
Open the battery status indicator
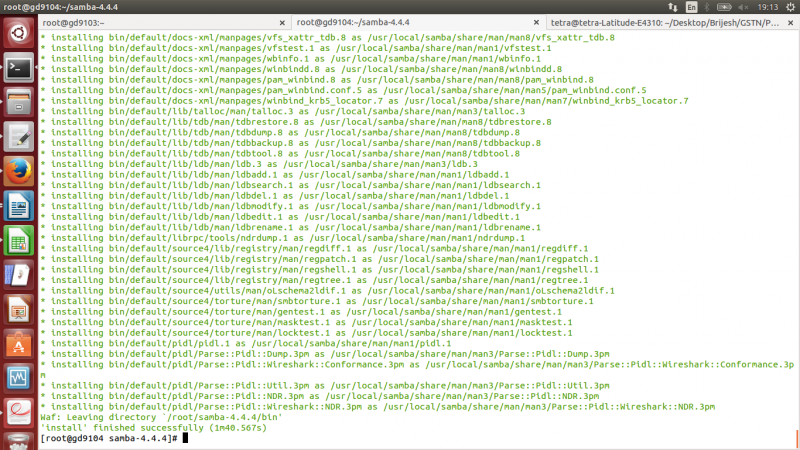pyautogui.click(x=724, y=7)
